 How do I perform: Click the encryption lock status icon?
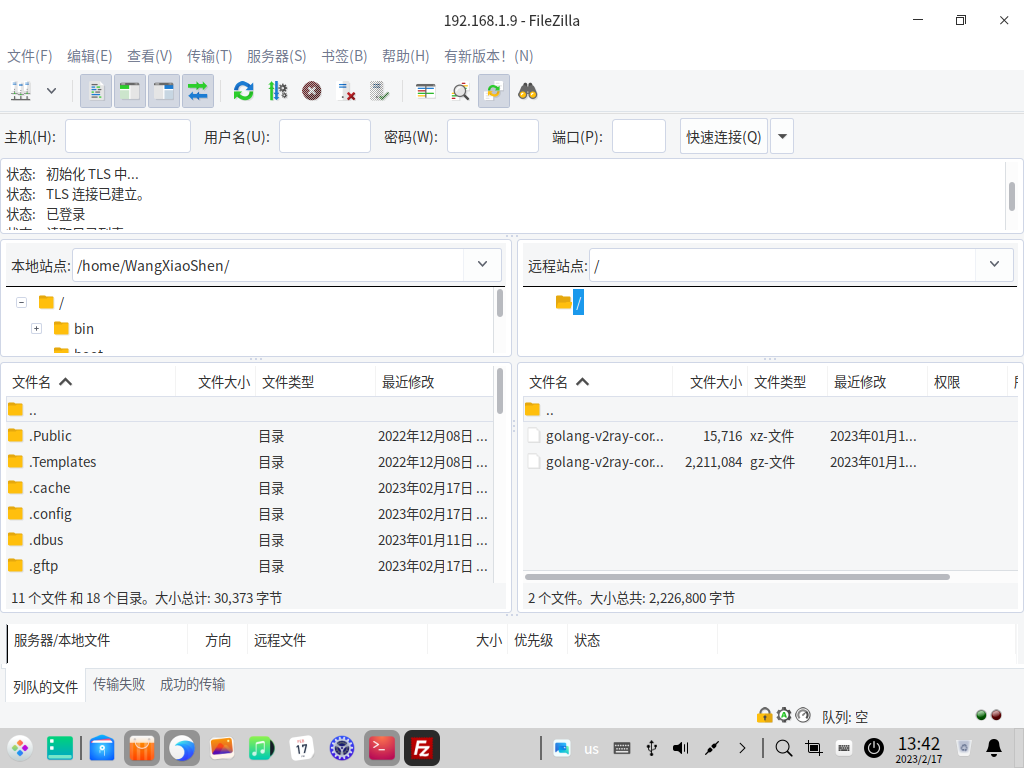pyautogui.click(x=764, y=715)
